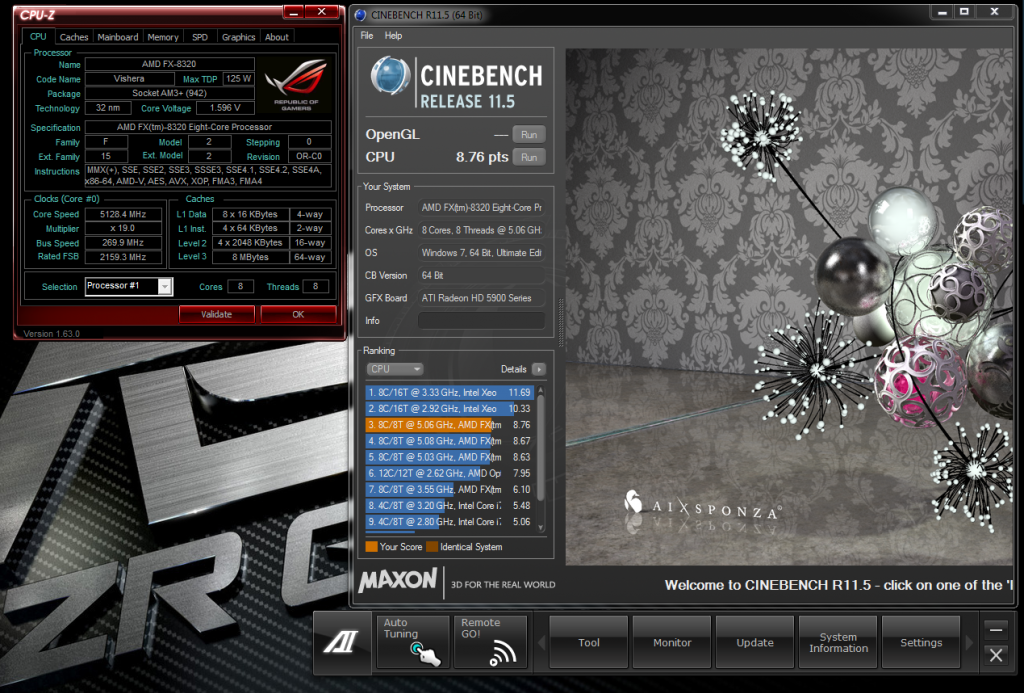Select ranking row 8, 4C/8T @ 3.20 GHz
Screen dimensions: 1024x693
(x=450, y=506)
